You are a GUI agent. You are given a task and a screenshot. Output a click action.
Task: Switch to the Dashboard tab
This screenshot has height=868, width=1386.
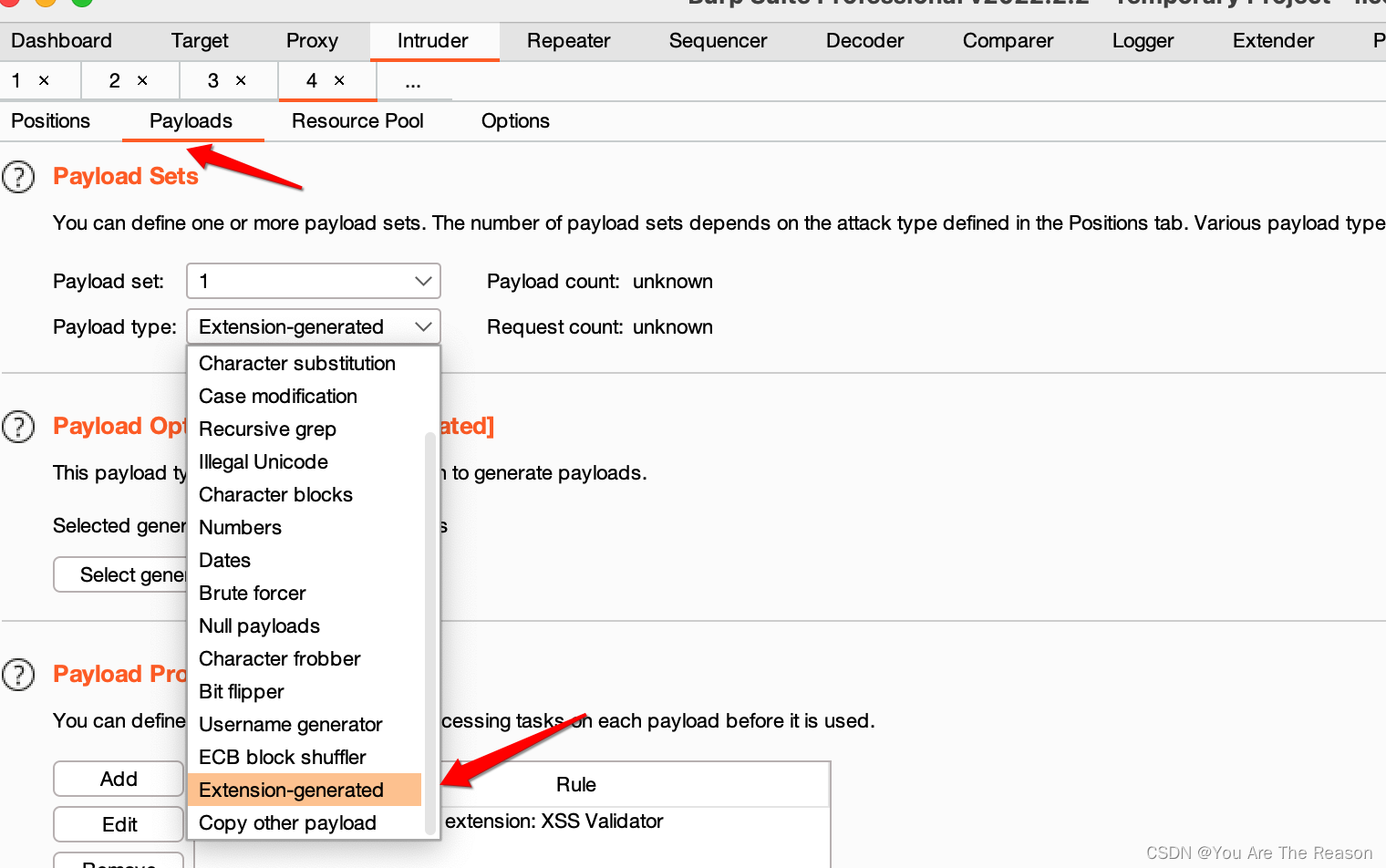(62, 41)
